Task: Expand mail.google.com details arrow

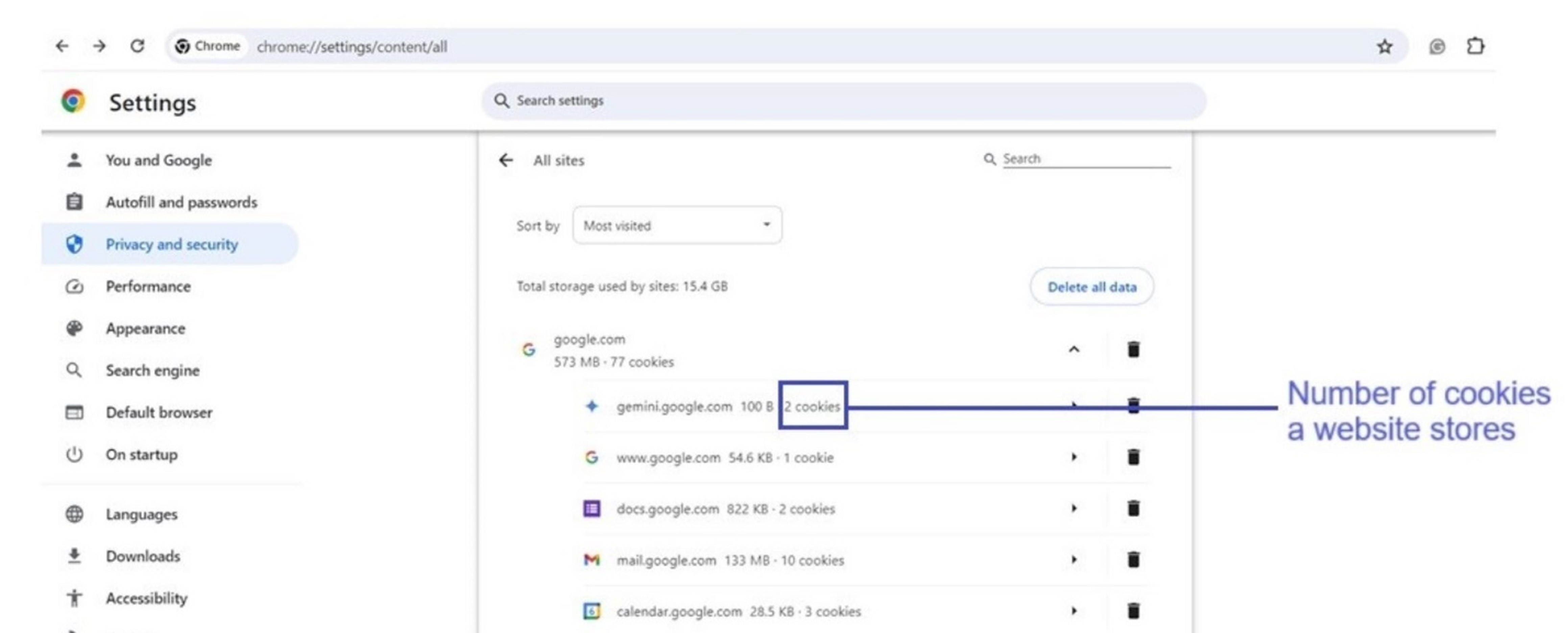Action: pyautogui.click(x=1074, y=559)
